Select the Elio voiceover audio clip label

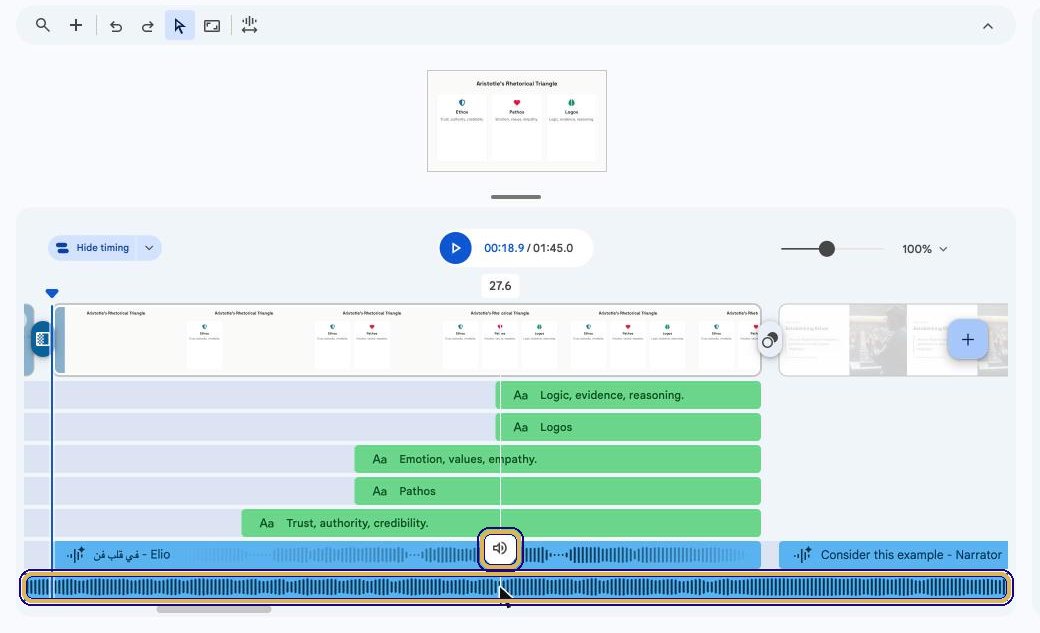click(132, 555)
